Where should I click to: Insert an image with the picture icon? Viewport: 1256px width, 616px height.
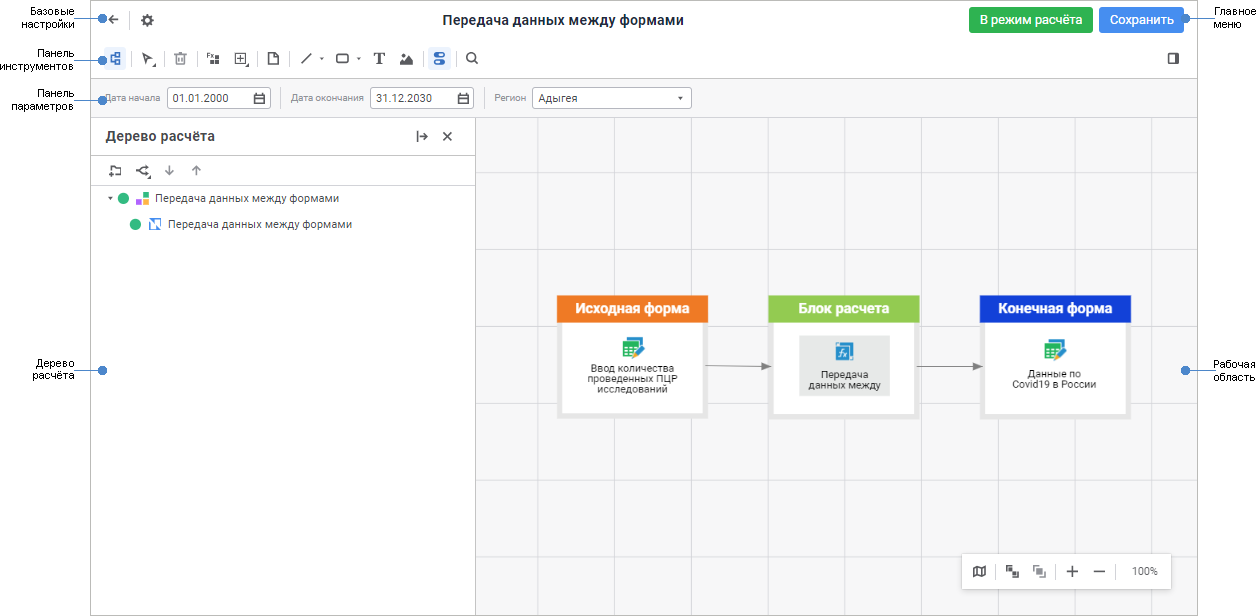(406, 59)
